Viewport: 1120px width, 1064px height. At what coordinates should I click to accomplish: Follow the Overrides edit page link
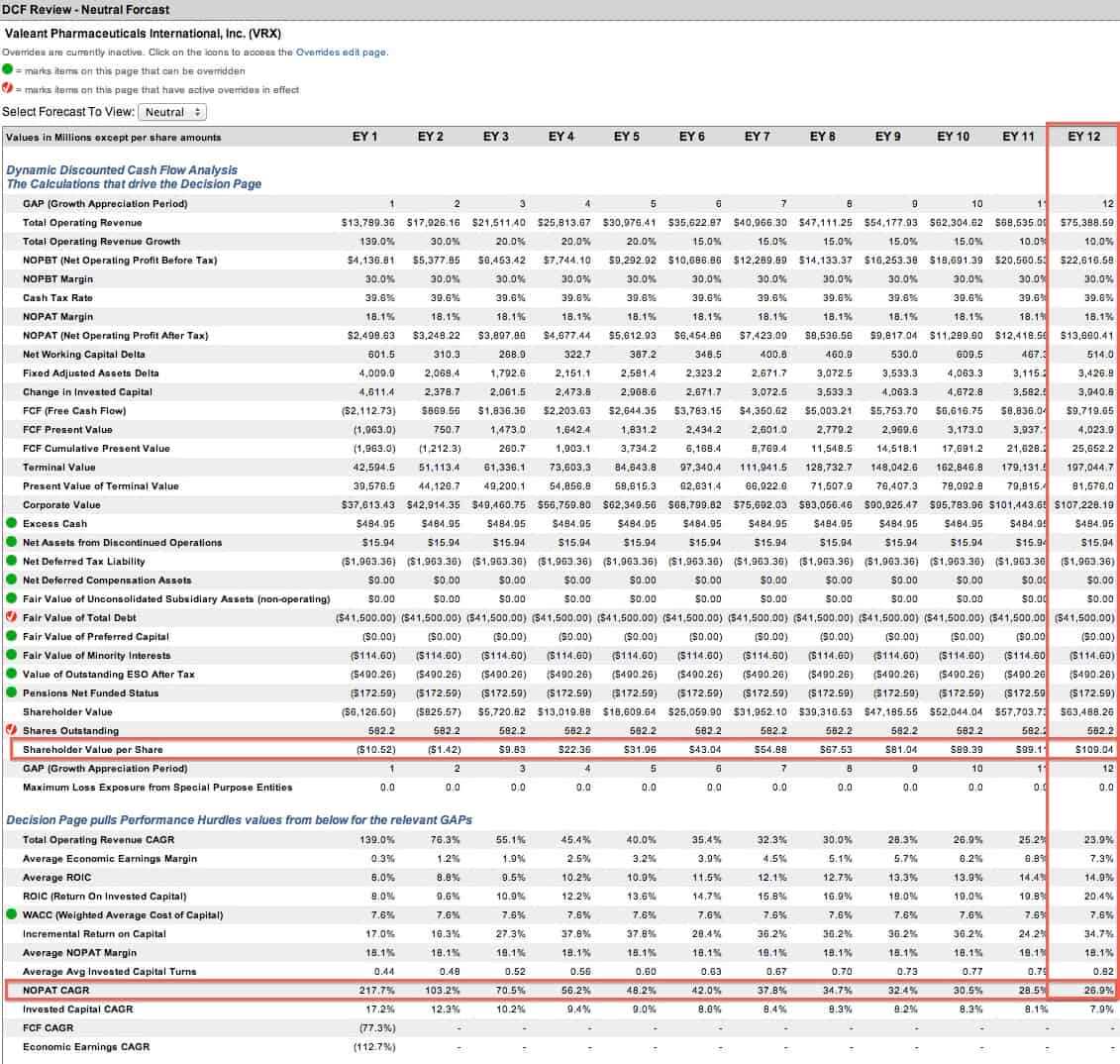click(341, 53)
